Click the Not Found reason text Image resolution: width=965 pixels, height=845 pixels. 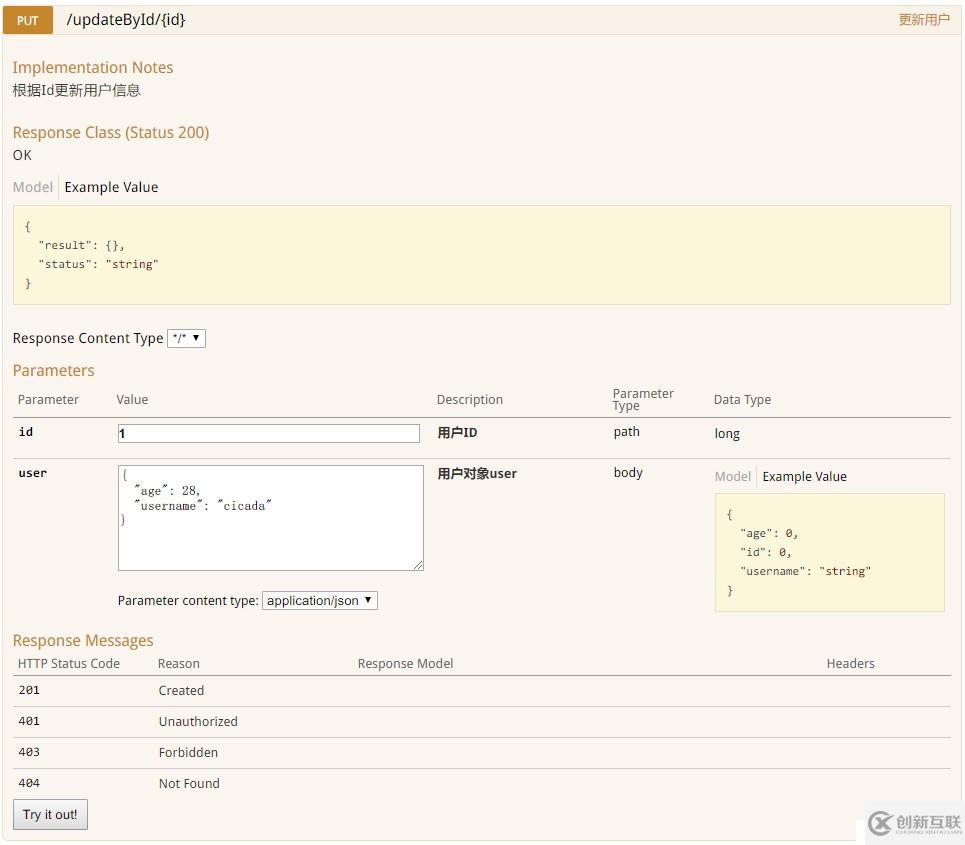tap(189, 783)
